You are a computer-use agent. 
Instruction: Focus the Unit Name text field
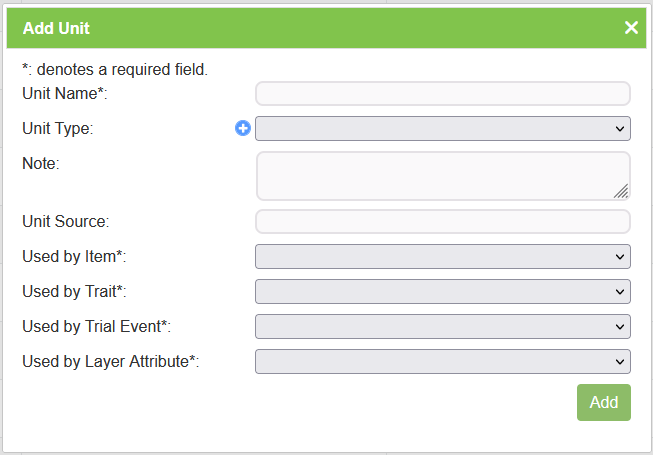tap(443, 94)
